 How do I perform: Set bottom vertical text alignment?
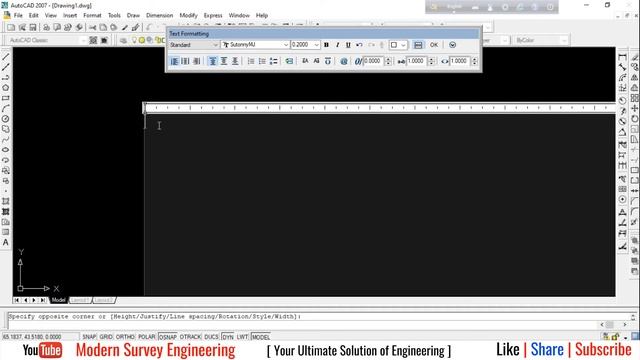[235, 61]
